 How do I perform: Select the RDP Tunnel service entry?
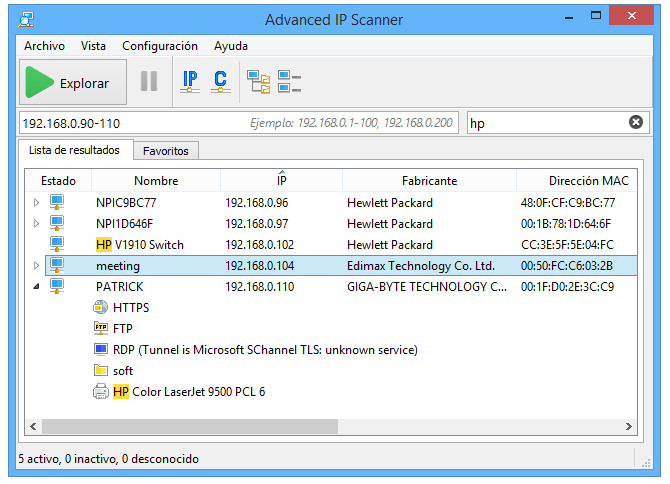click(x=265, y=350)
